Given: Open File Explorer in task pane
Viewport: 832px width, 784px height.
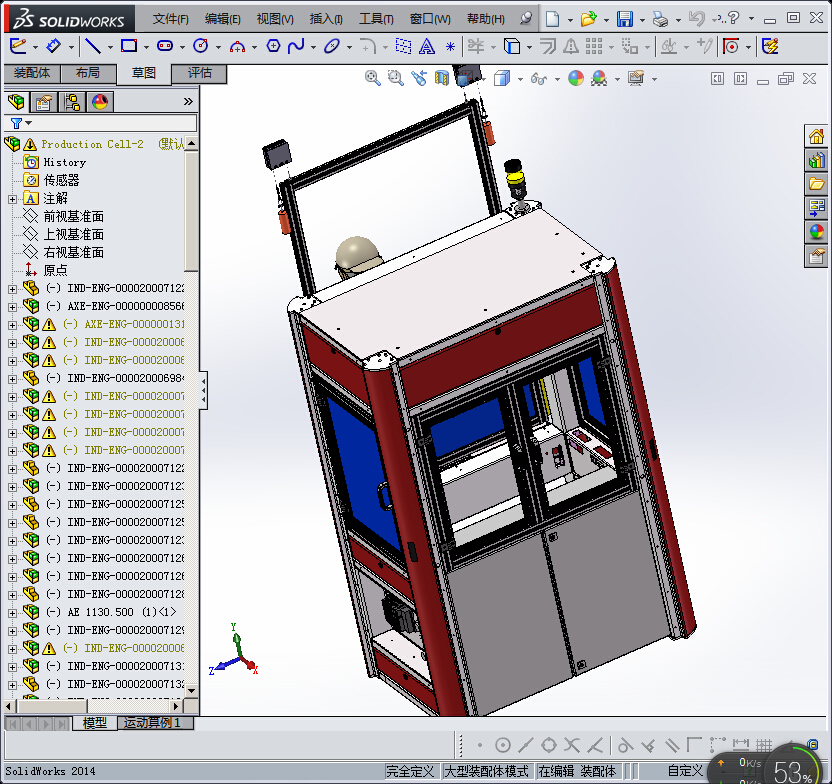Looking at the screenshot, I should (816, 184).
